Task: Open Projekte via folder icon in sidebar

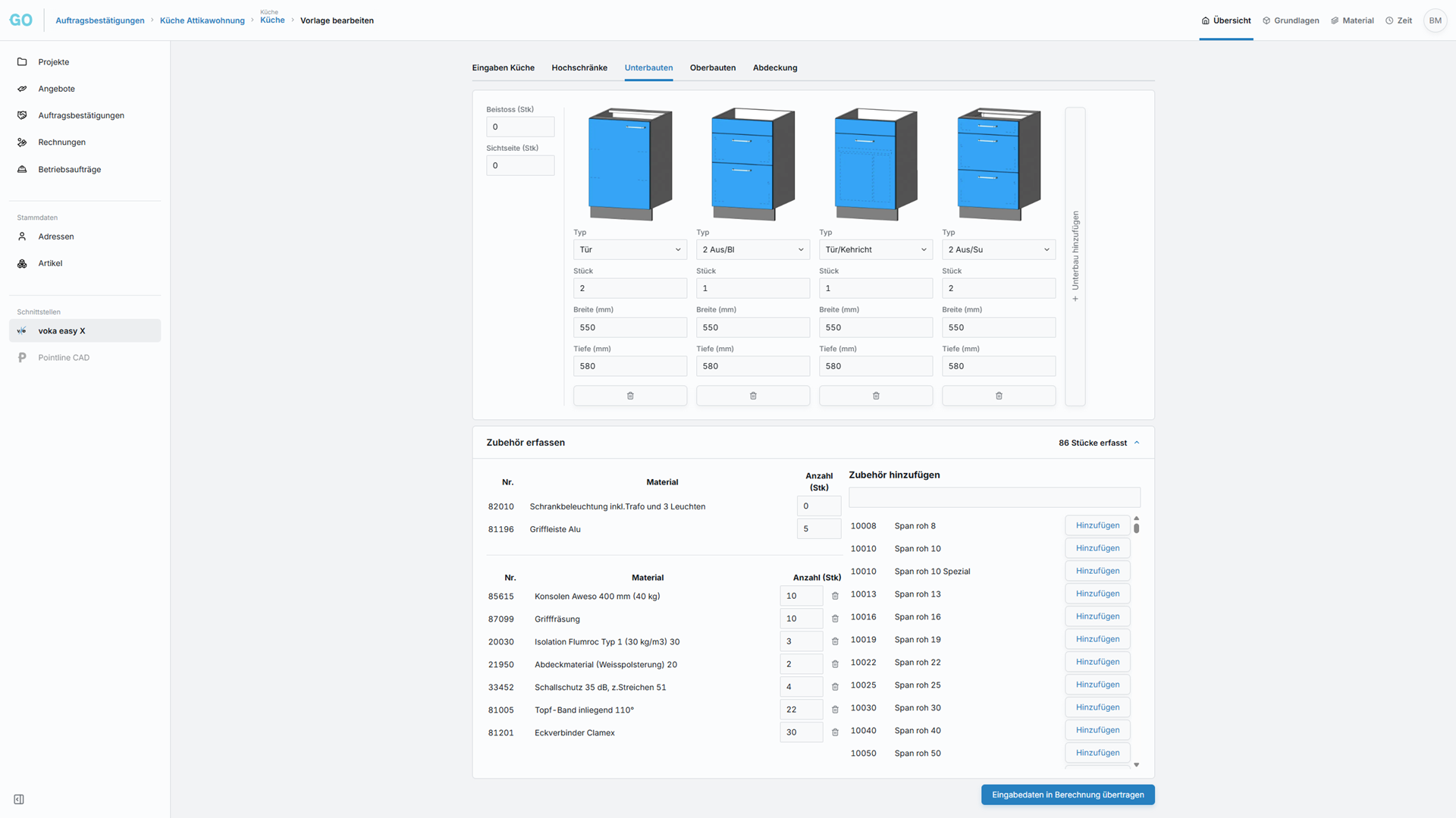Action: (22, 62)
